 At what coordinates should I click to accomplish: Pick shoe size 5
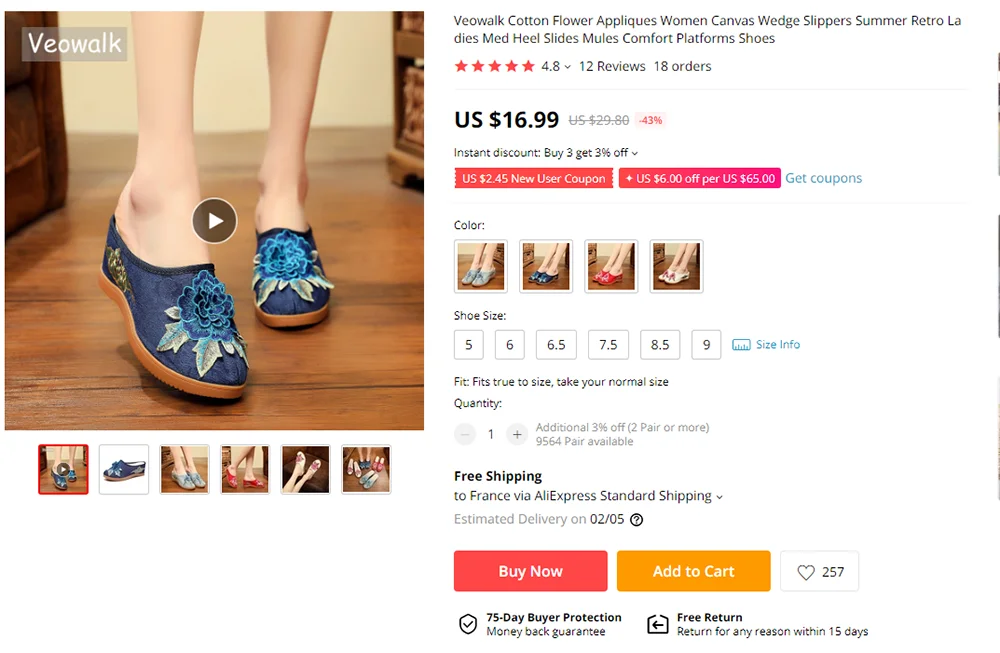click(468, 345)
